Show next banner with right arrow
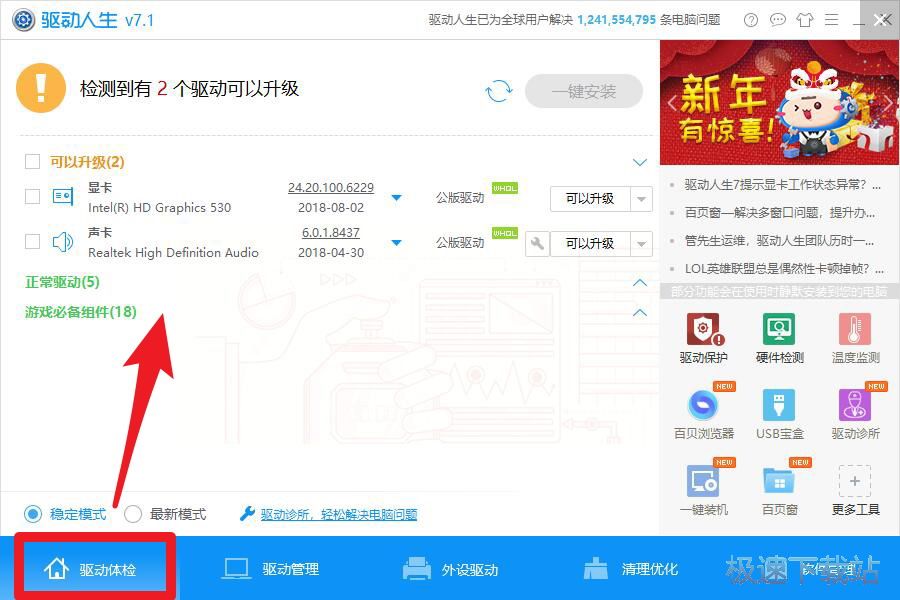 [889, 104]
